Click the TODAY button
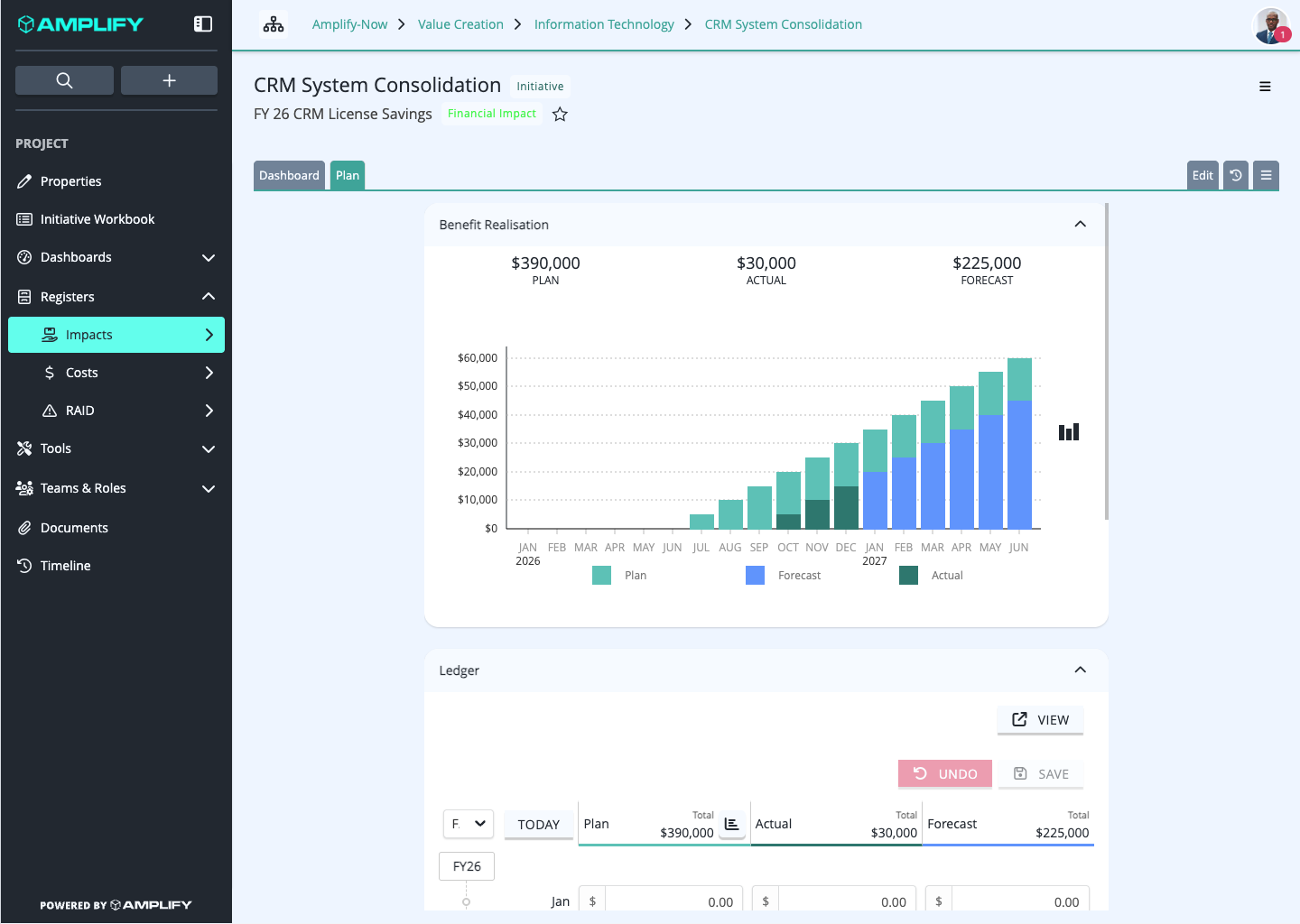Screen dimensions: 1300x924 (x=539, y=825)
